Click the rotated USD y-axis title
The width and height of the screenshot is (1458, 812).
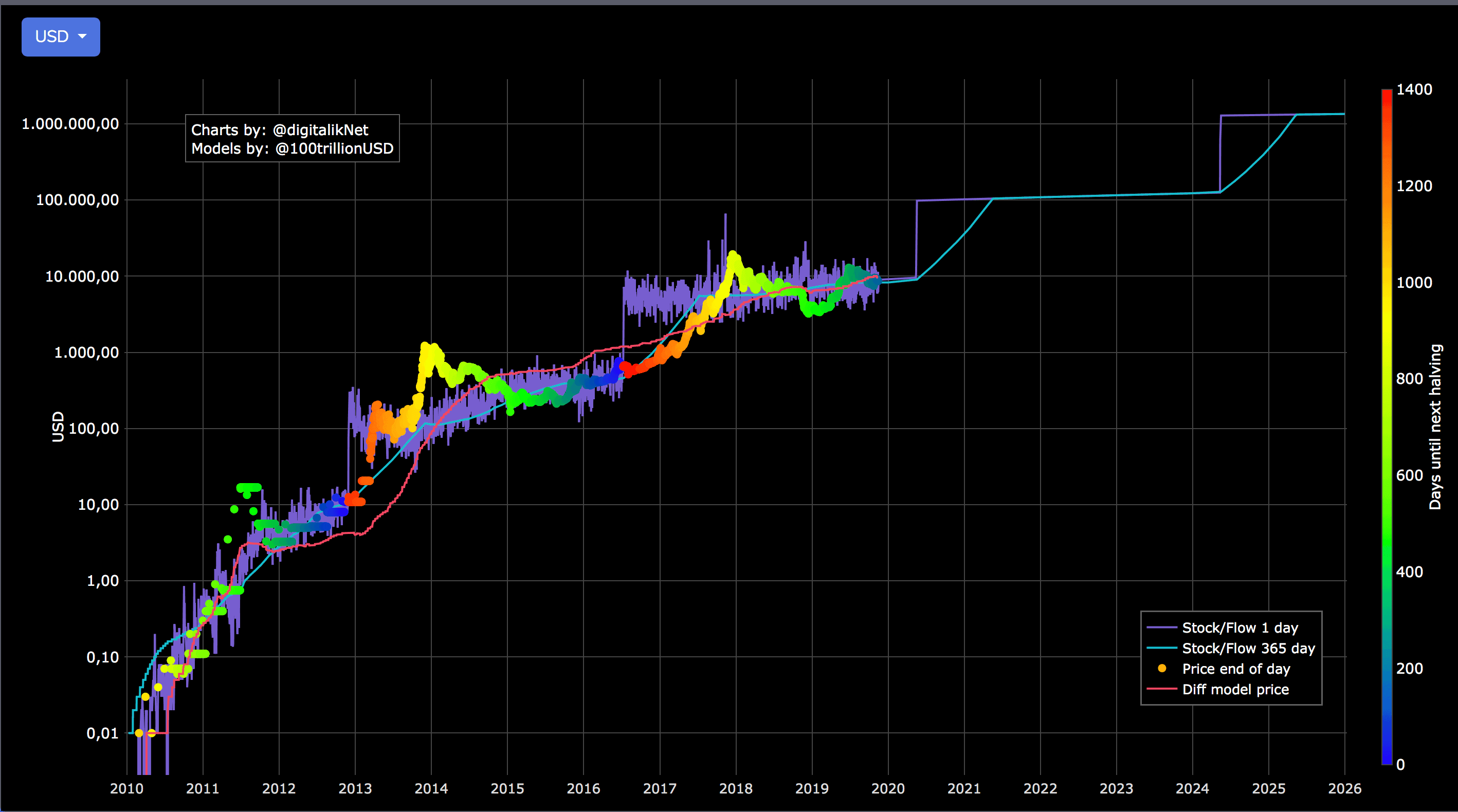[58, 427]
